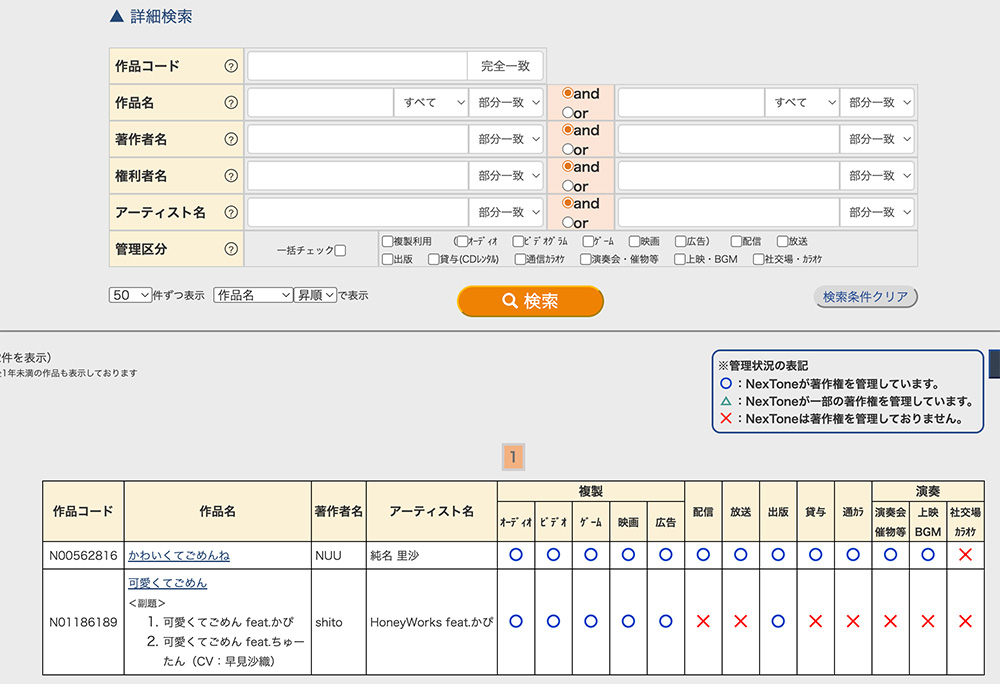Image resolution: width=1000 pixels, height=684 pixels.
Task: Click the 検索条件クリア button
Action: [865, 297]
